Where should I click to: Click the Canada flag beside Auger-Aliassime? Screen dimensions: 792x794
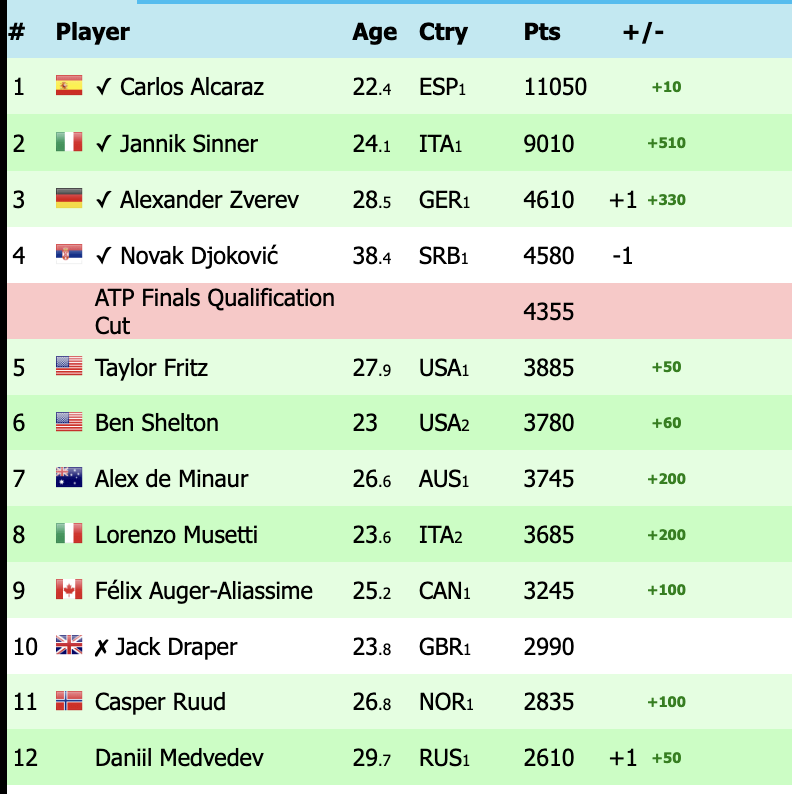point(68,590)
